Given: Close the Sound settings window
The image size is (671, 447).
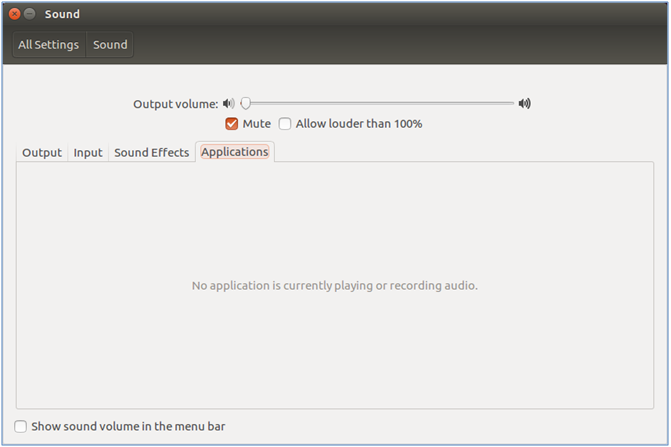Looking at the screenshot, I should click(x=15, y=14).
